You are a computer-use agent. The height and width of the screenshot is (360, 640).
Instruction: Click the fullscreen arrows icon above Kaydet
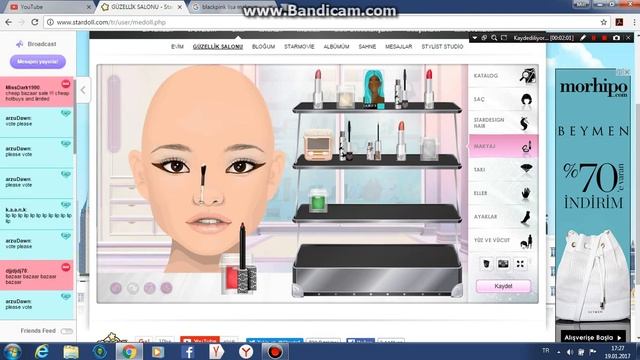coord(520,264)
